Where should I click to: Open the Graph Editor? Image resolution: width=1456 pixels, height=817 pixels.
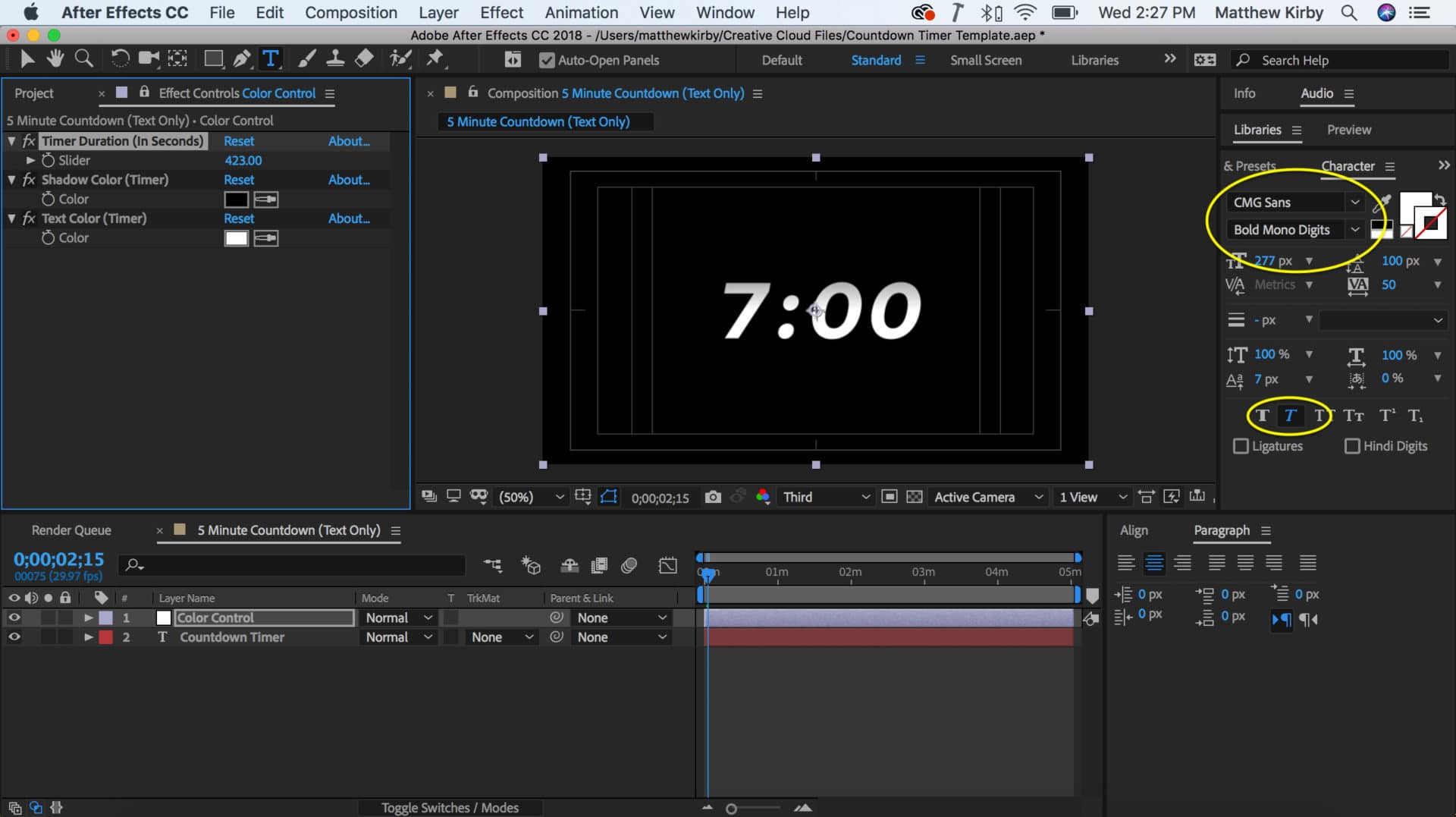(x=667, y=565)
